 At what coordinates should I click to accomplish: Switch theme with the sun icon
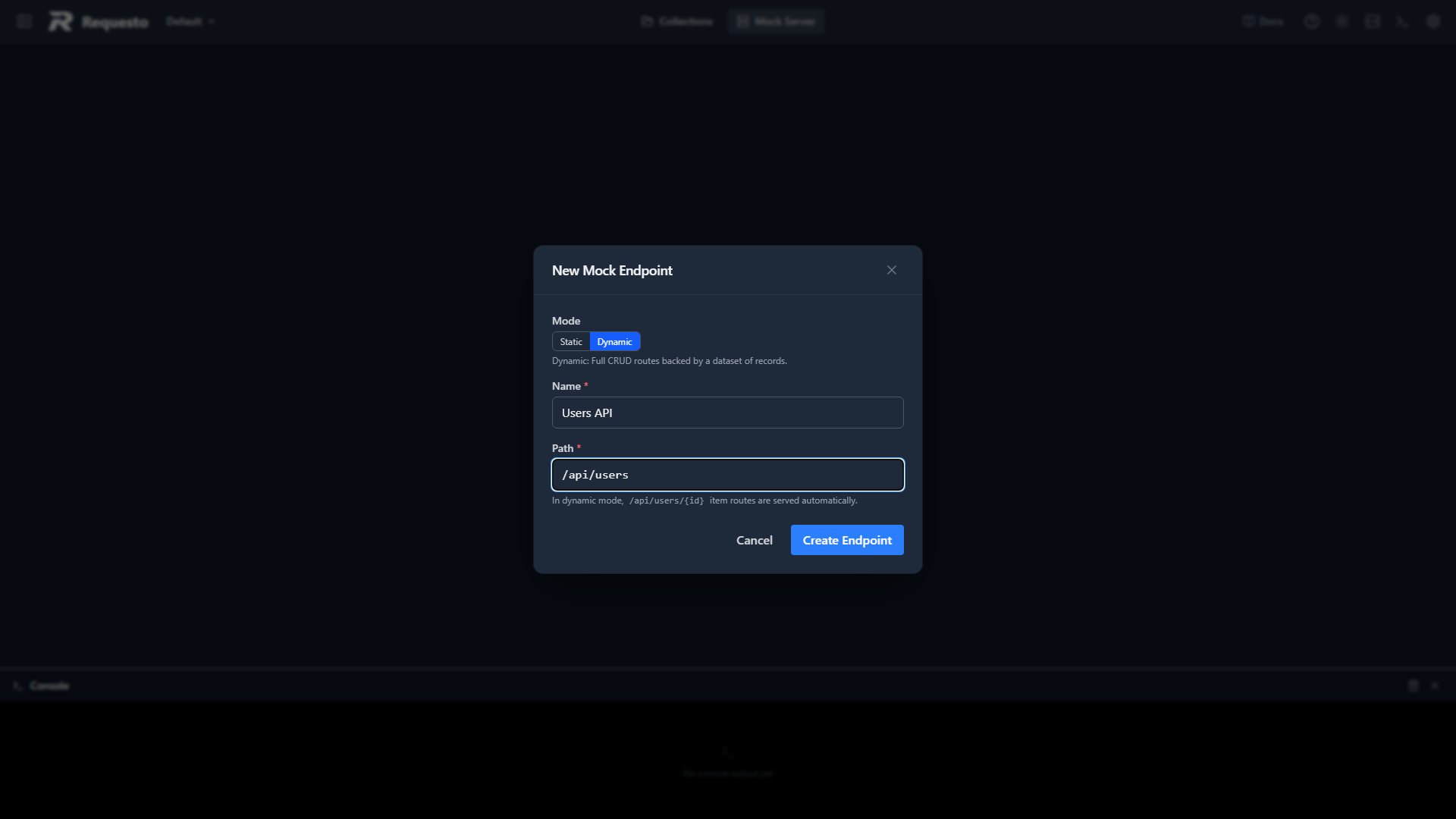coord(1342,21)
